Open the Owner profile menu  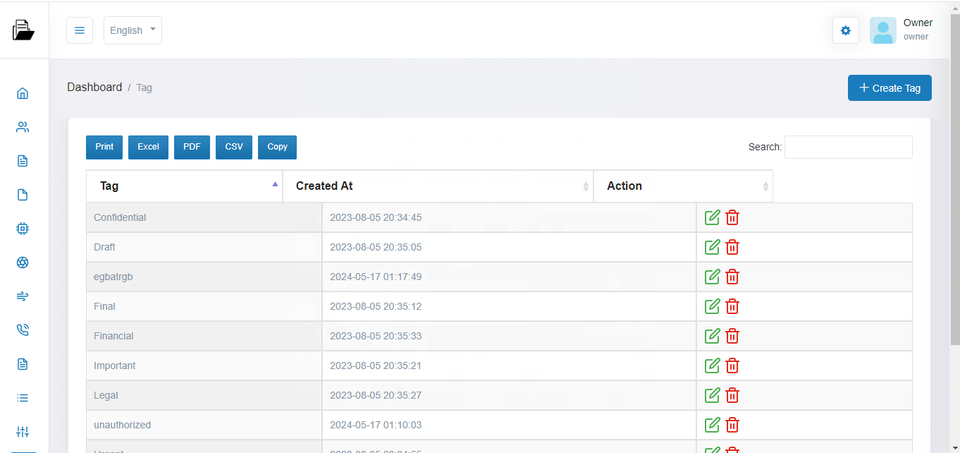point(901,30)
